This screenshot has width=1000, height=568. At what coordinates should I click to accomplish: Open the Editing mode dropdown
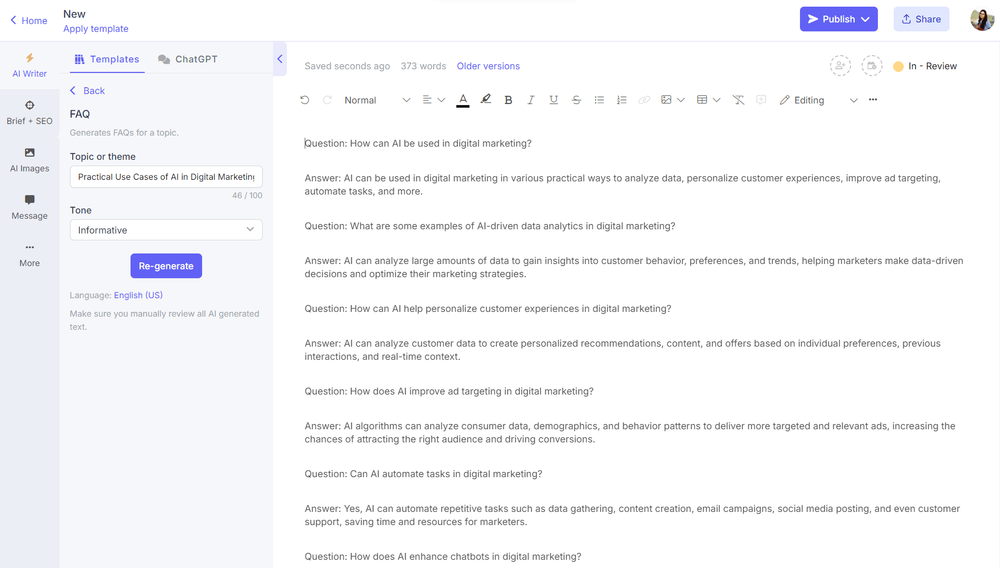(818, 100)
